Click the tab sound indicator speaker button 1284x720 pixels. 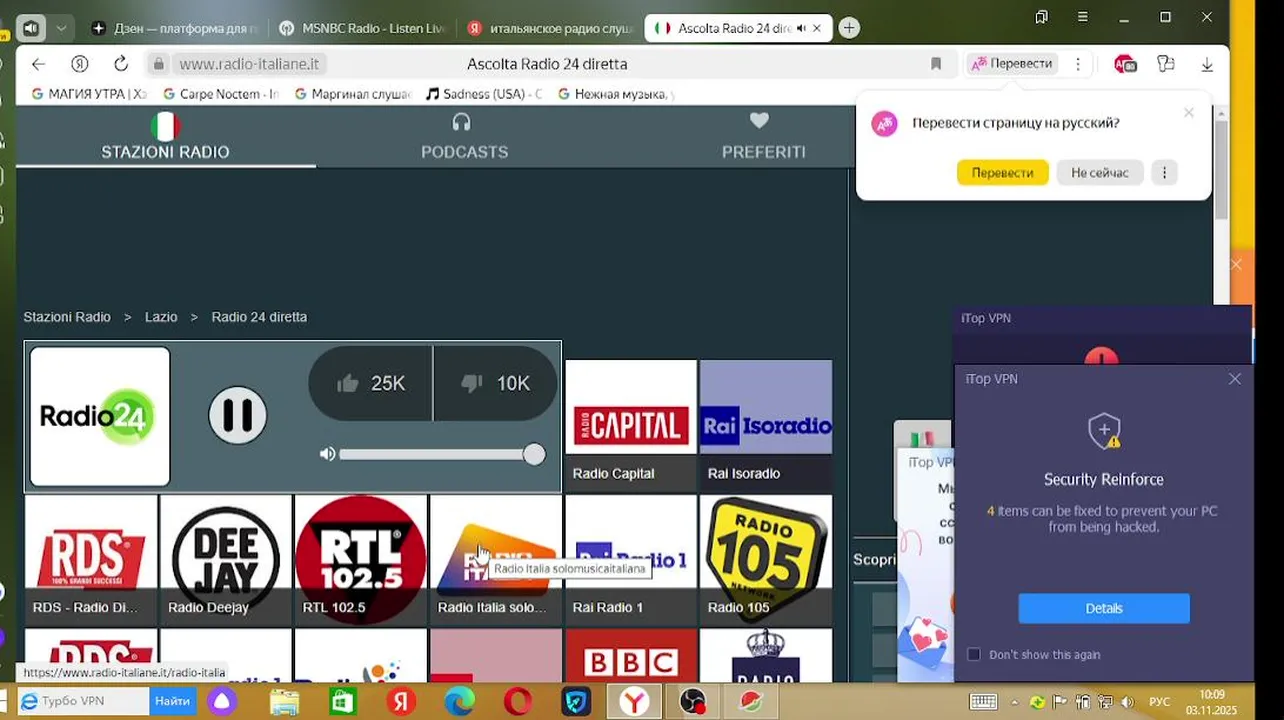[30, 28]
